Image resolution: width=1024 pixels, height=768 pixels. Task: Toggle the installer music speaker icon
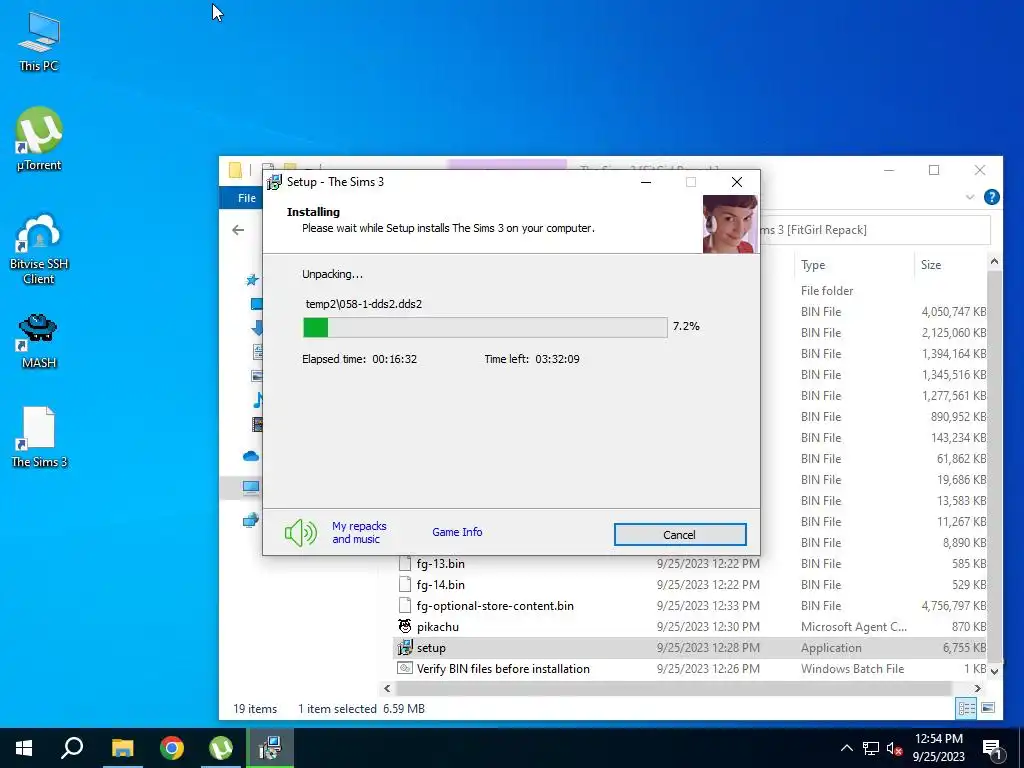300,533
